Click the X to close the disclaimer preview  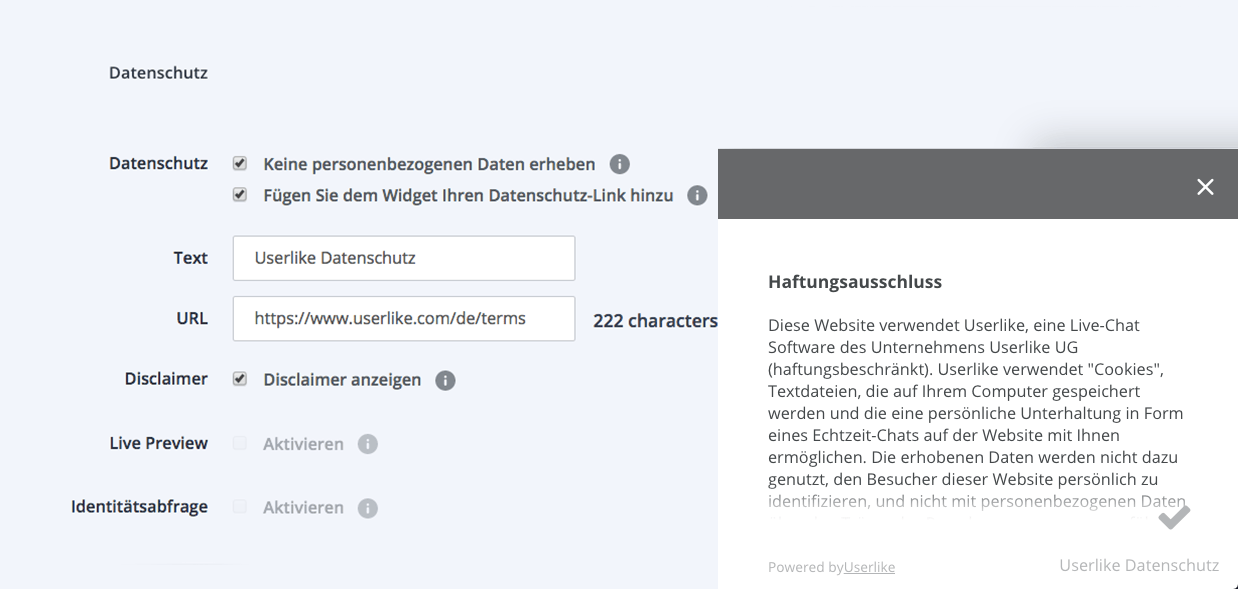tap(1204, 186)
